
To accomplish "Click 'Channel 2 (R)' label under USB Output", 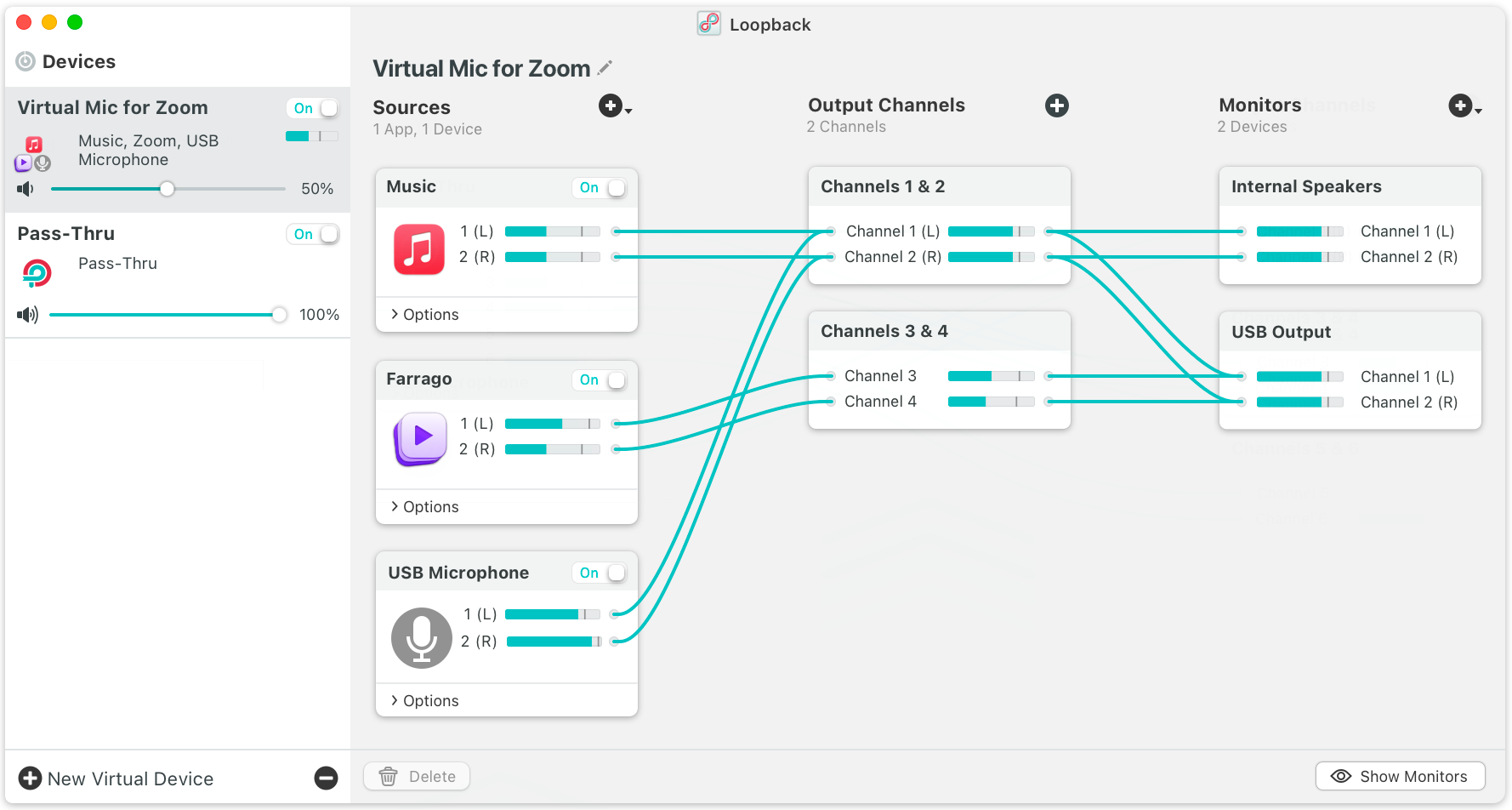I will [1409, 402].
